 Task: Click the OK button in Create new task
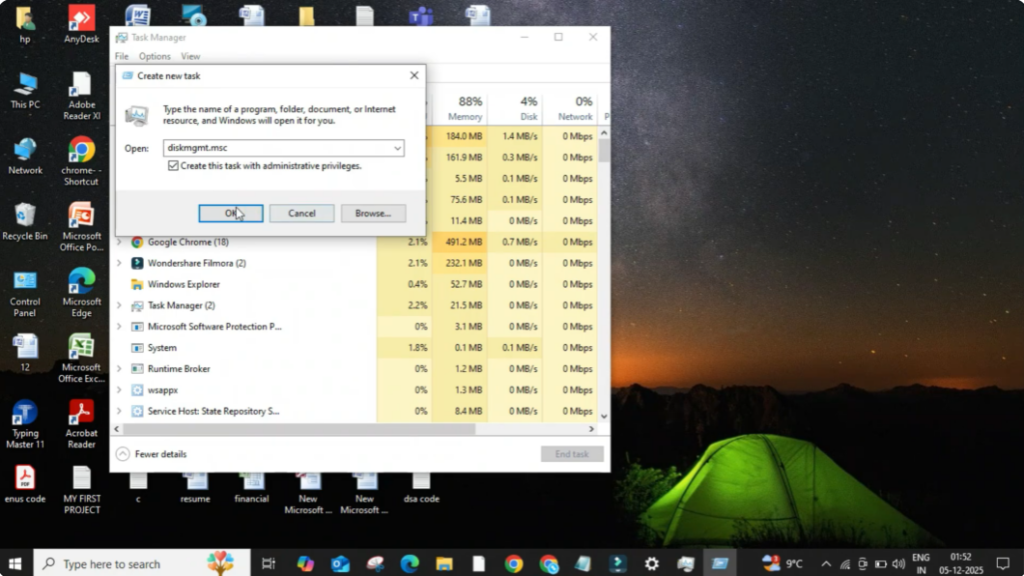230,213
